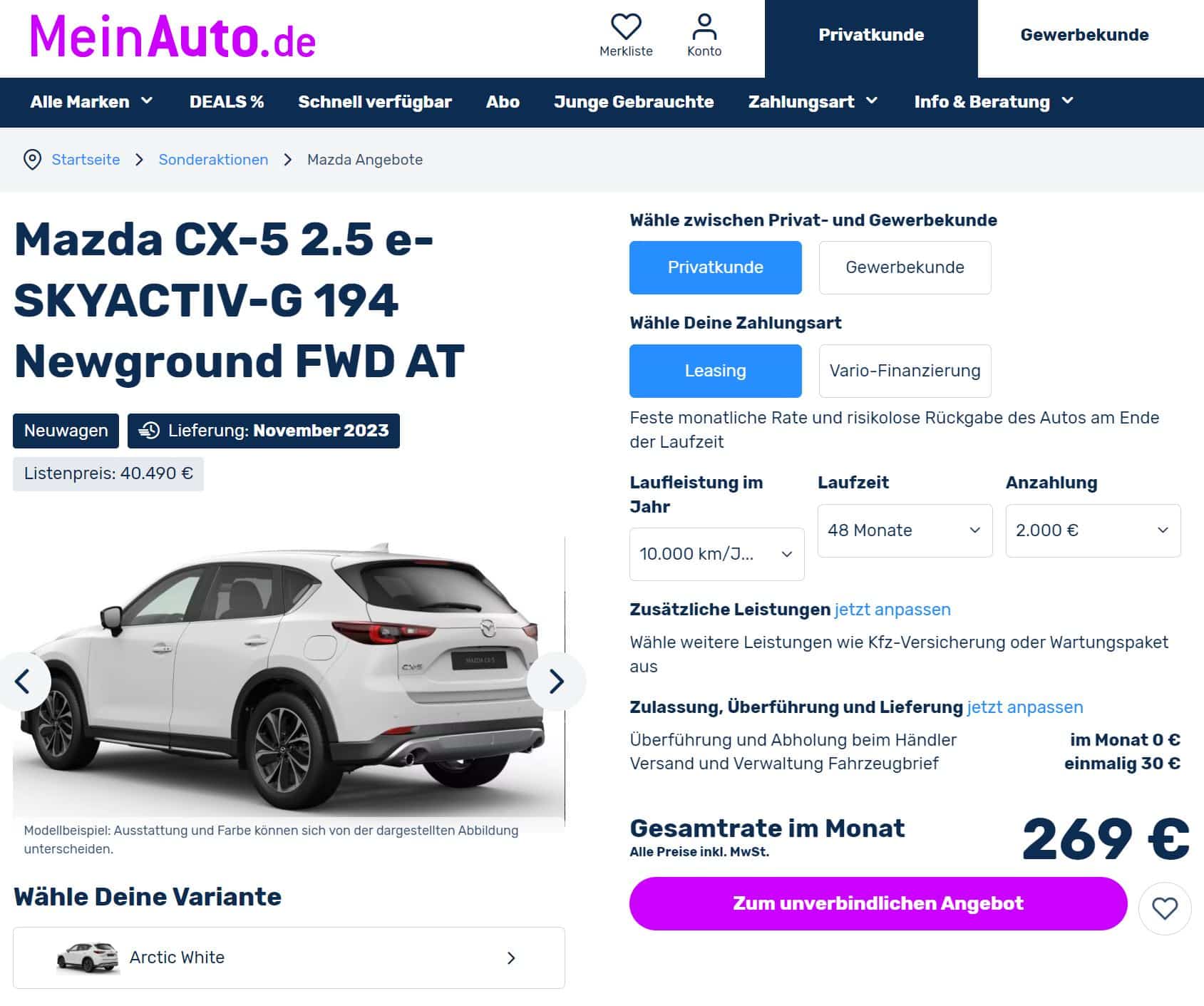Show next car image with right arrow
This screenshot has height=1006, width=1204.
[557, 682]
